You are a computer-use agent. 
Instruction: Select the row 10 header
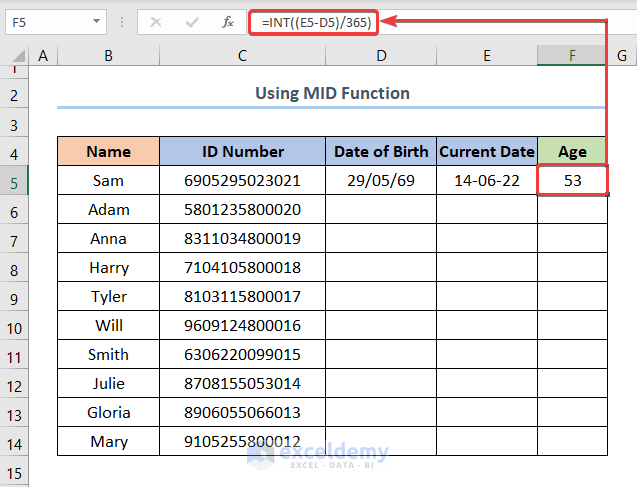[x=15, y=326]
